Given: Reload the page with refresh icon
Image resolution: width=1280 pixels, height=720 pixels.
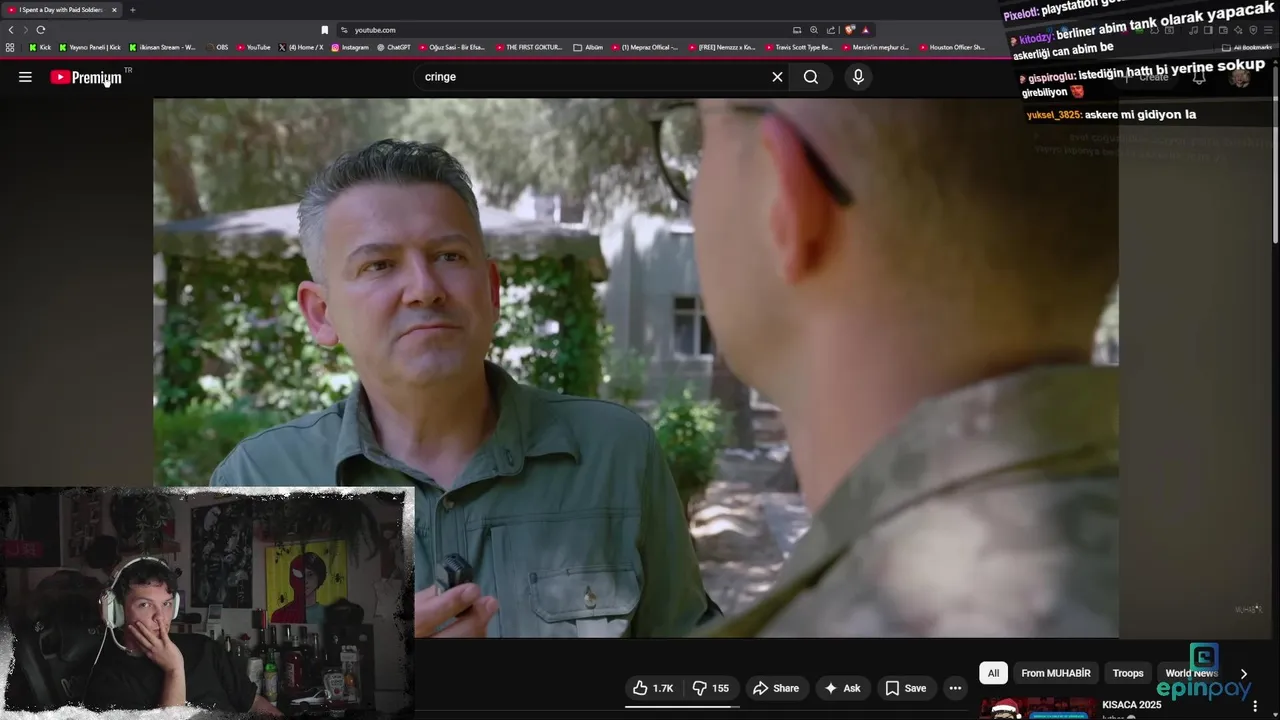Looking at the screenshot, I should pyautogui.click(x=41, y=30).
